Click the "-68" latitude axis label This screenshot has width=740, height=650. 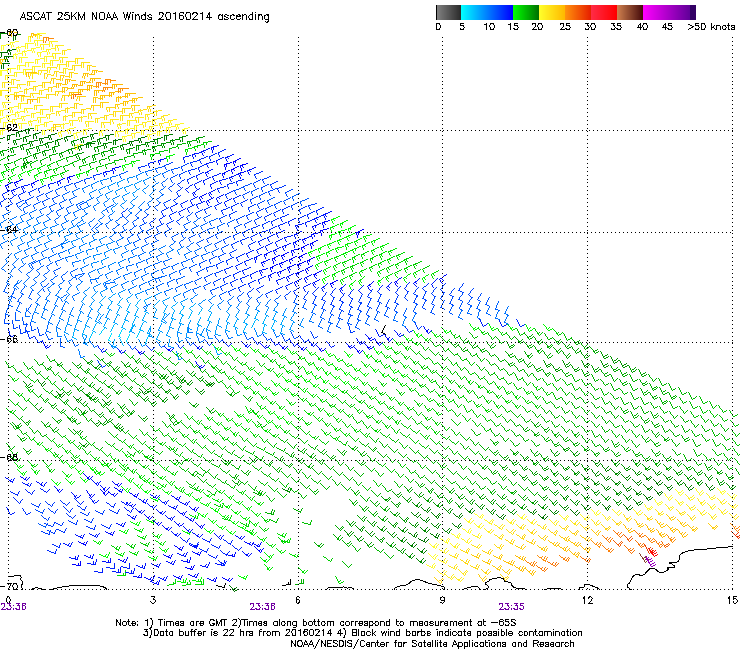pos(9,457)
